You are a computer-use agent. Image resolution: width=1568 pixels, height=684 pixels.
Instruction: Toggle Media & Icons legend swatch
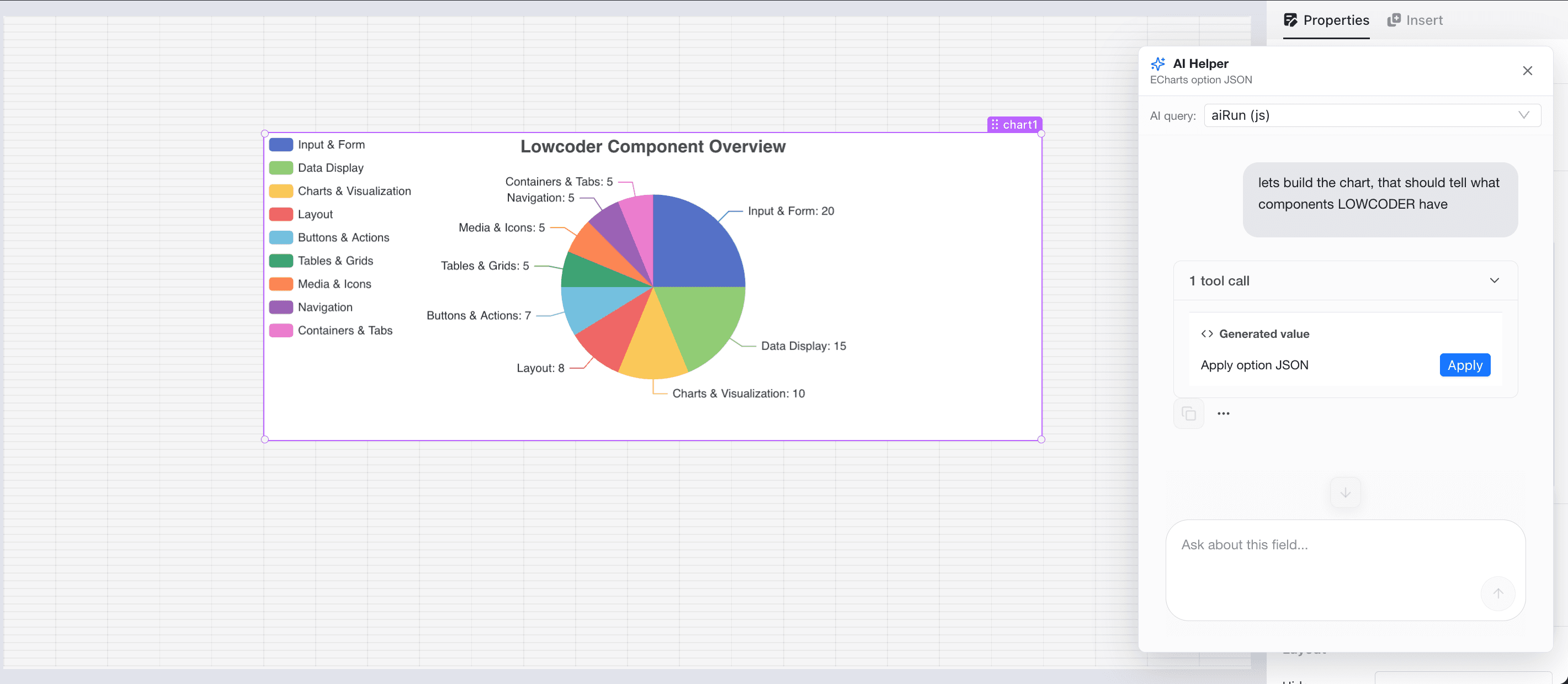(280, 284)
